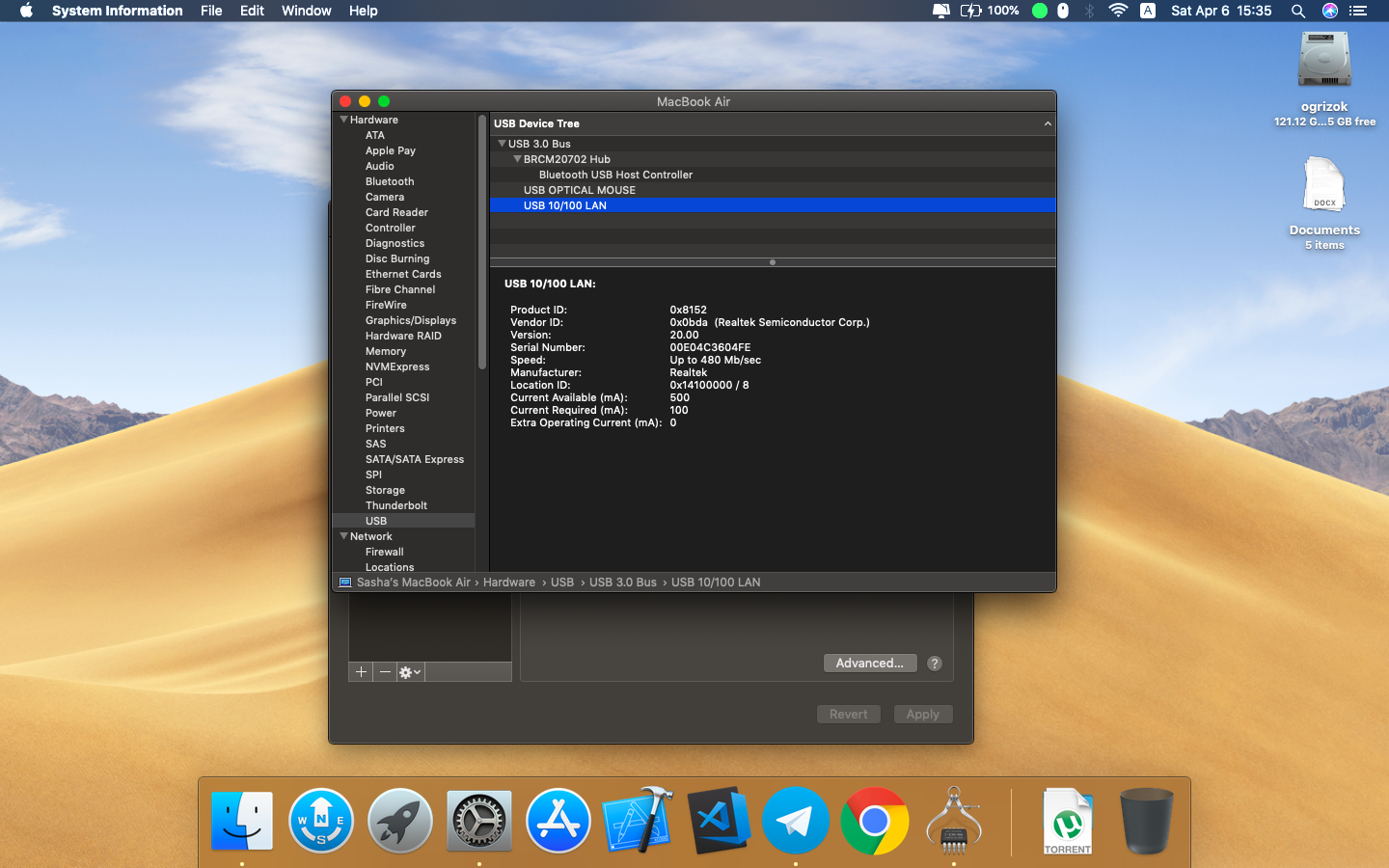The image size is (1389, 868).
Task: Open the input source menu
Action: (x=1148, y=11)
